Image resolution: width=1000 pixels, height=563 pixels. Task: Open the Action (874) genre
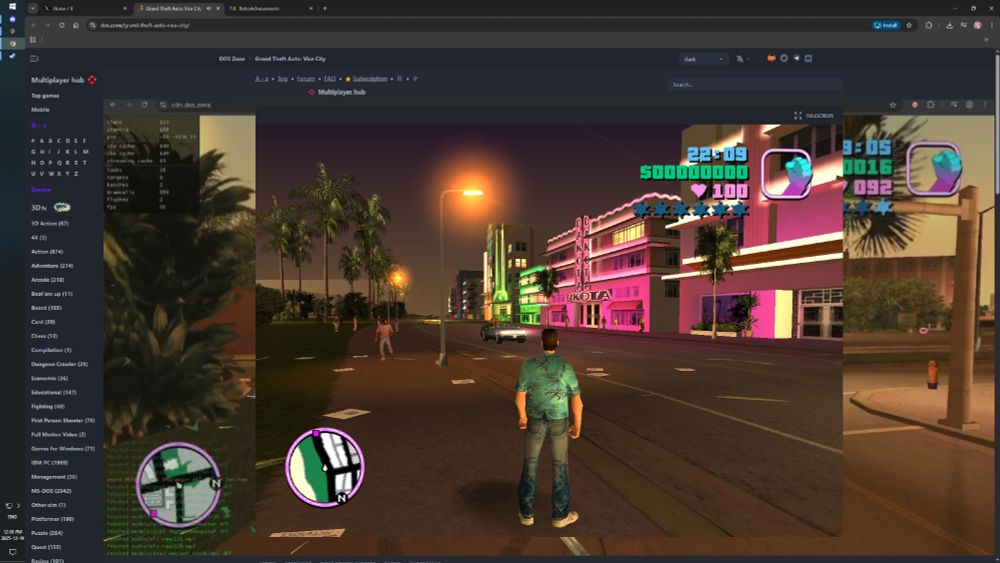tap(47, 252)
